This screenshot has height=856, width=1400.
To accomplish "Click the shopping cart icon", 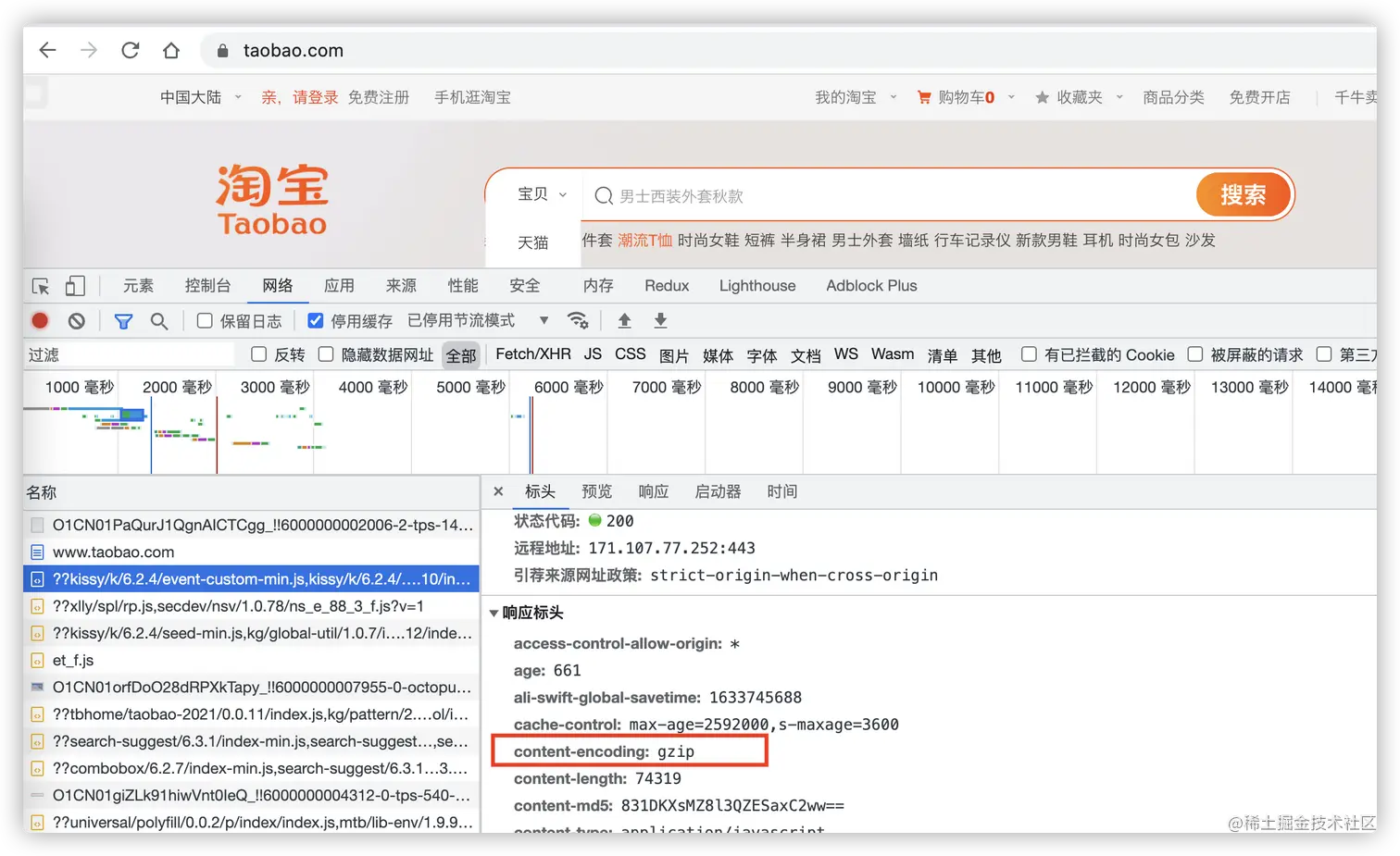I will [924, 97].
